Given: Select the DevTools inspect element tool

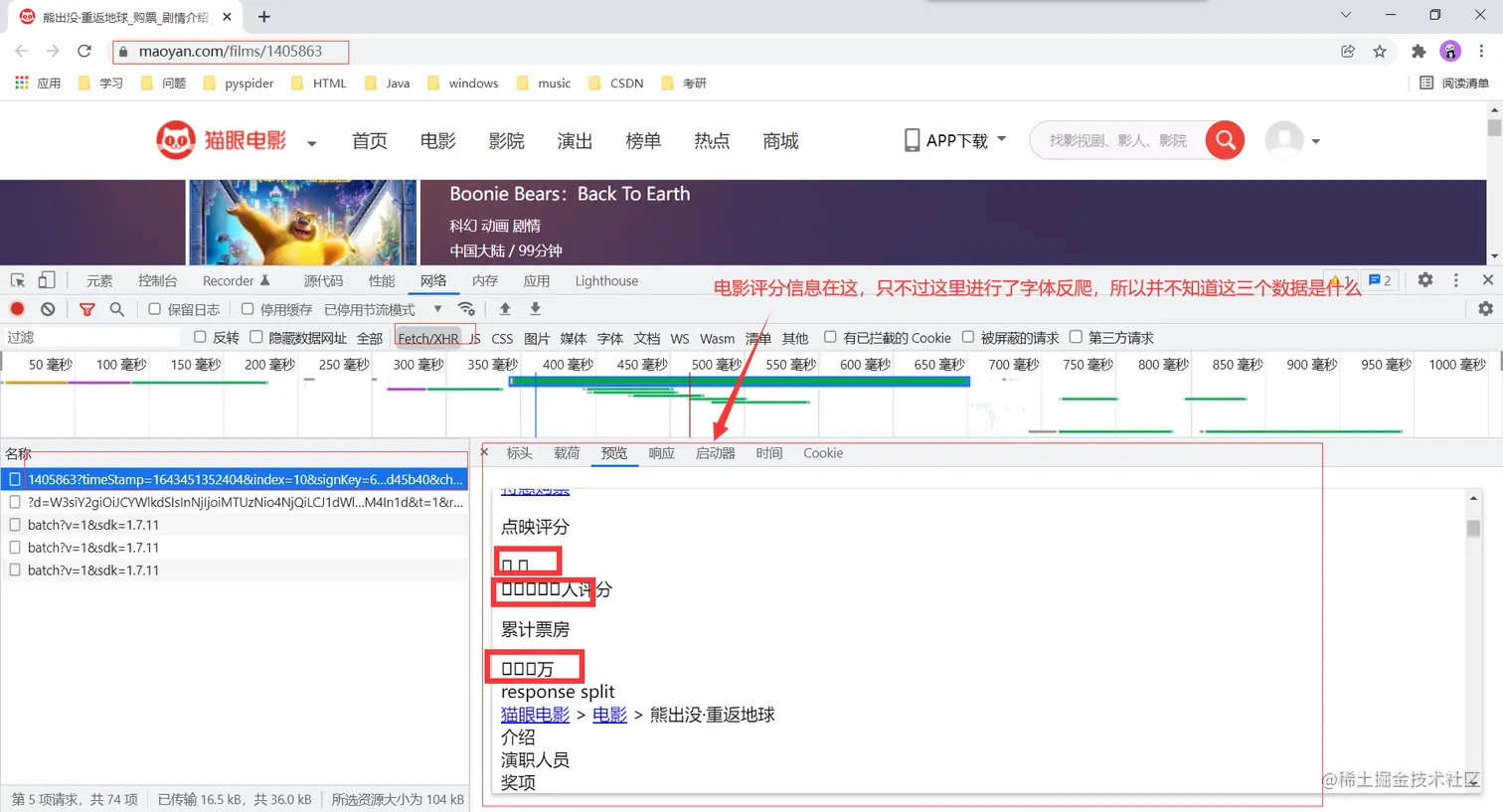Looking at the screenshot, I should pyautogui.click(x=18, y=280).
